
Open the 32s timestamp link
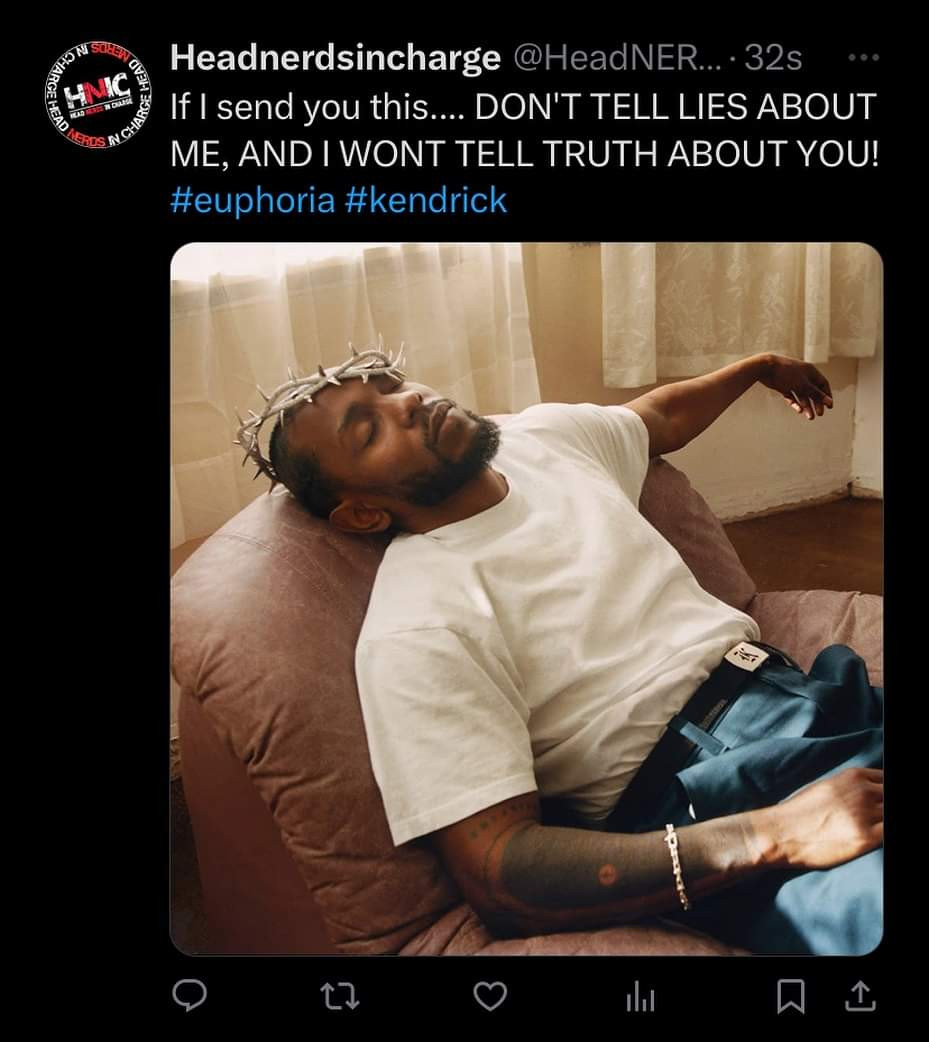click(x=773, y=58)
